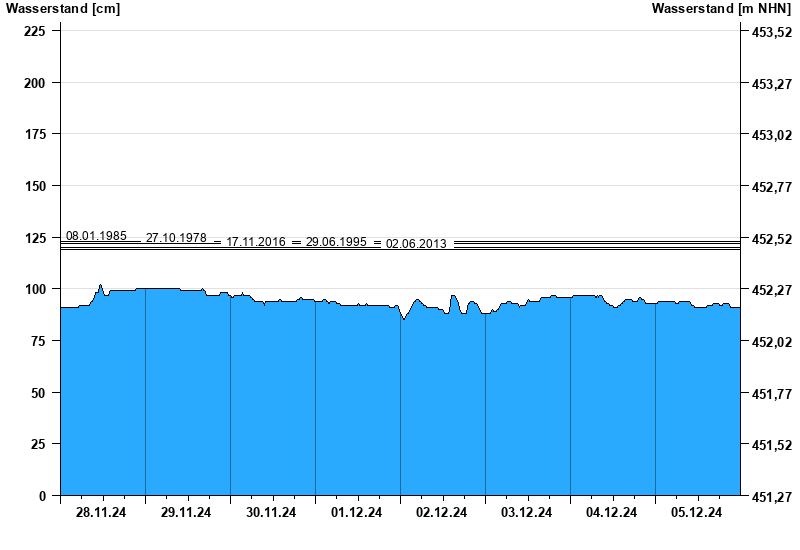Click the 225 tick on left axis

click(35, 31)
